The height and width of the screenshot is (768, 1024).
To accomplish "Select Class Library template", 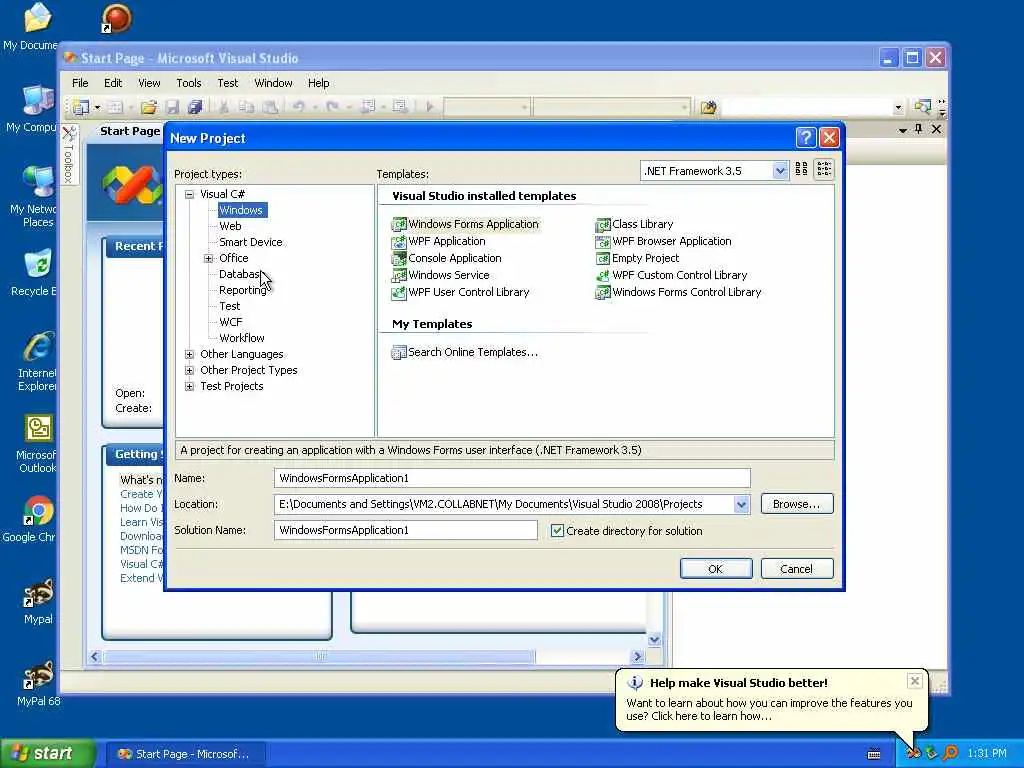I will coord(634,224).
